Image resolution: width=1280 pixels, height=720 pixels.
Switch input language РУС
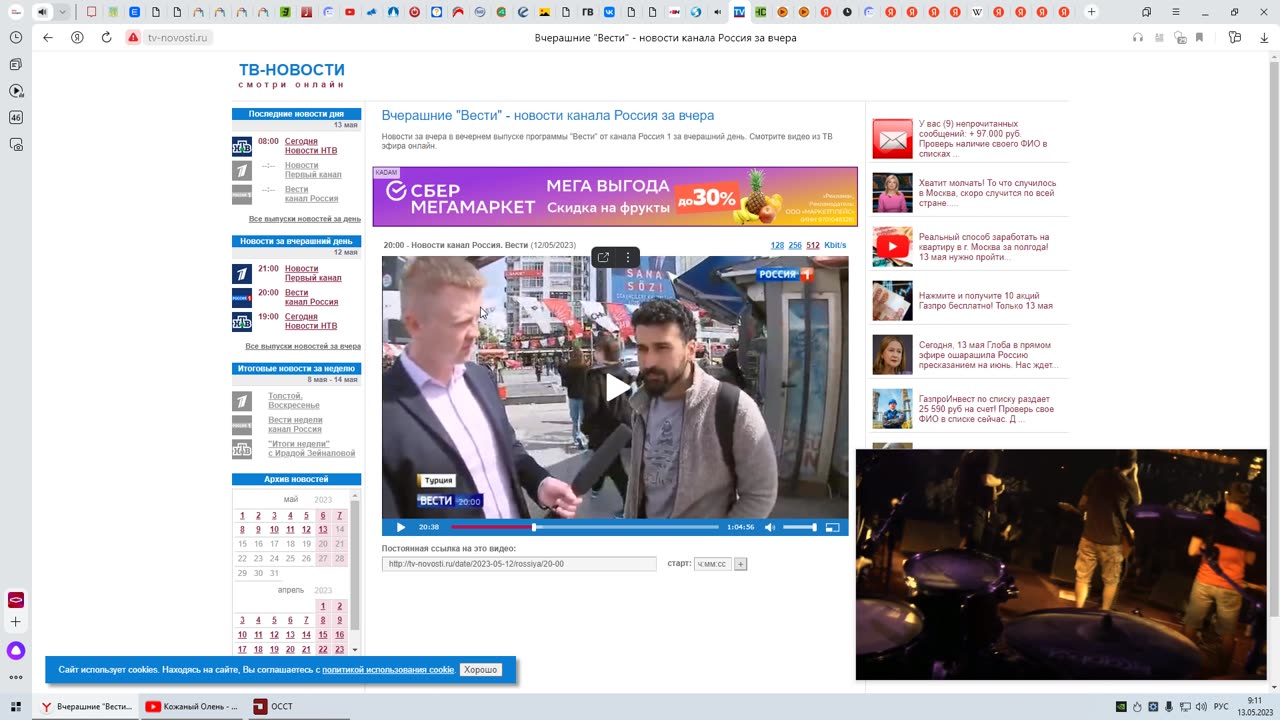click(1221, 707)
